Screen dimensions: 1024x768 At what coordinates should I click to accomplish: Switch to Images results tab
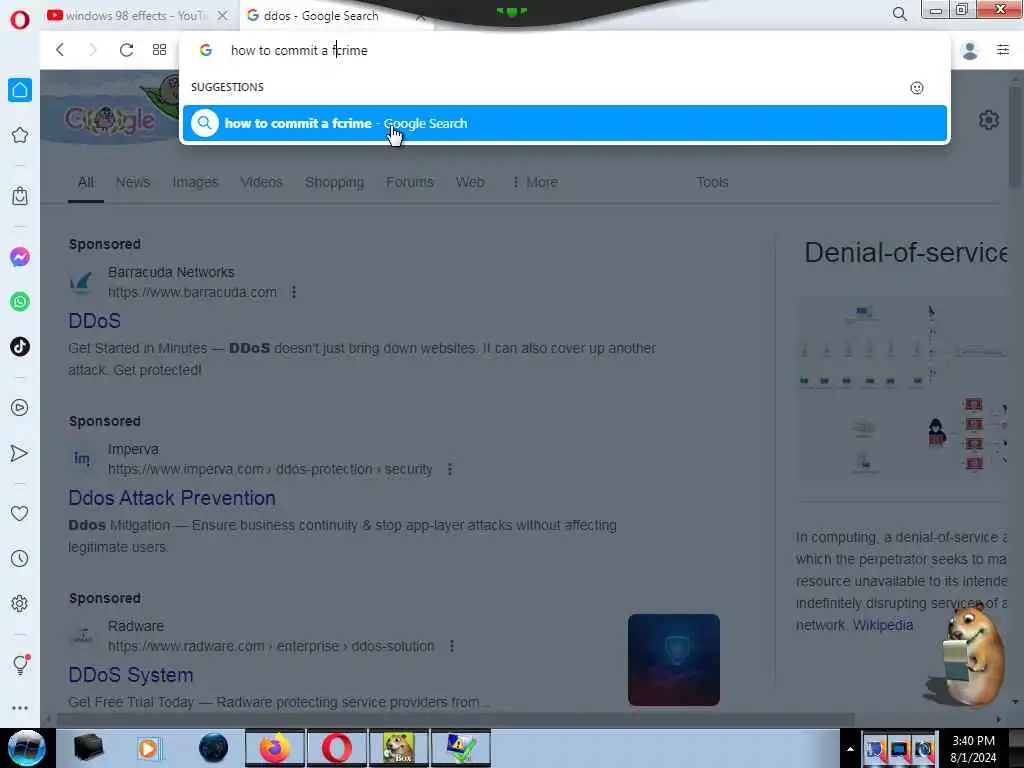[x=195, y=182]
